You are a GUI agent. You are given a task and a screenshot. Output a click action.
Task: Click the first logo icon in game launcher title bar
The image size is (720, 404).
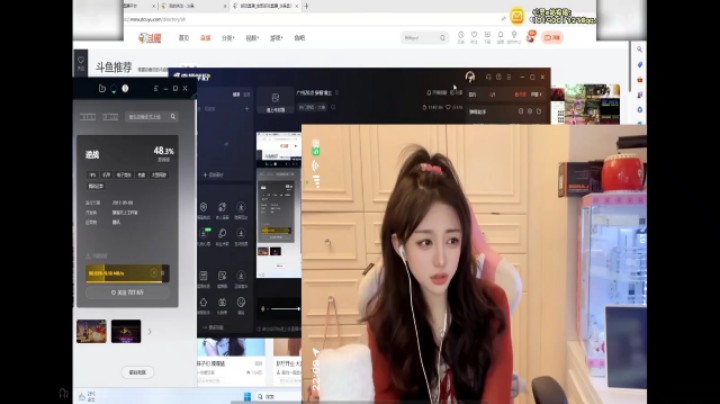tap(102, 88)
